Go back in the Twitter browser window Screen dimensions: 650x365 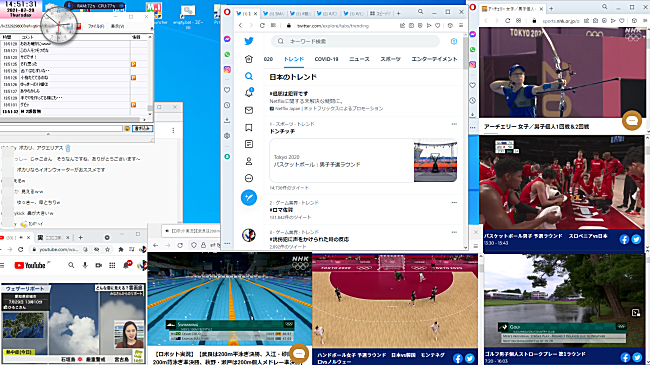[240, 25]
